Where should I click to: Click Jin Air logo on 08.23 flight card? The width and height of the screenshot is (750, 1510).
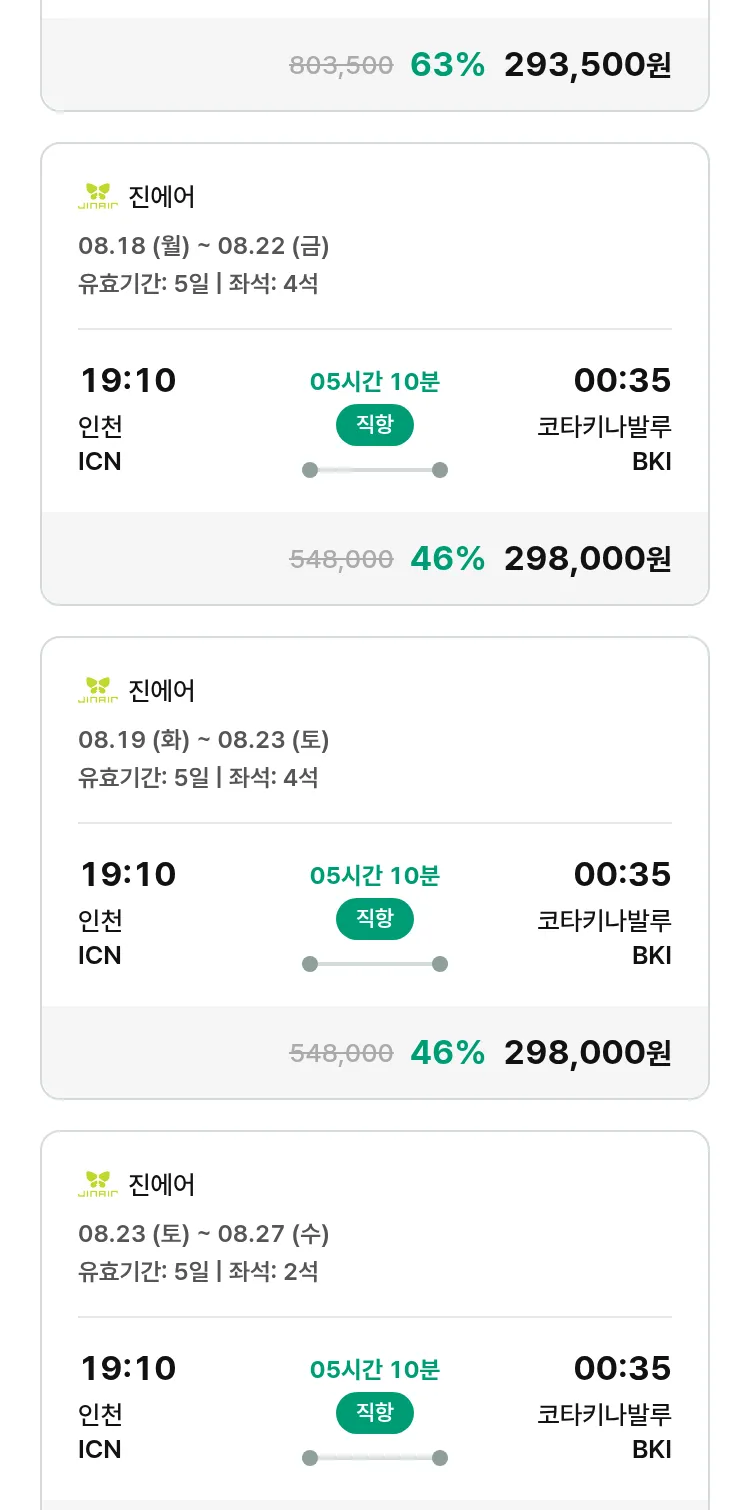pos(98,1184)
